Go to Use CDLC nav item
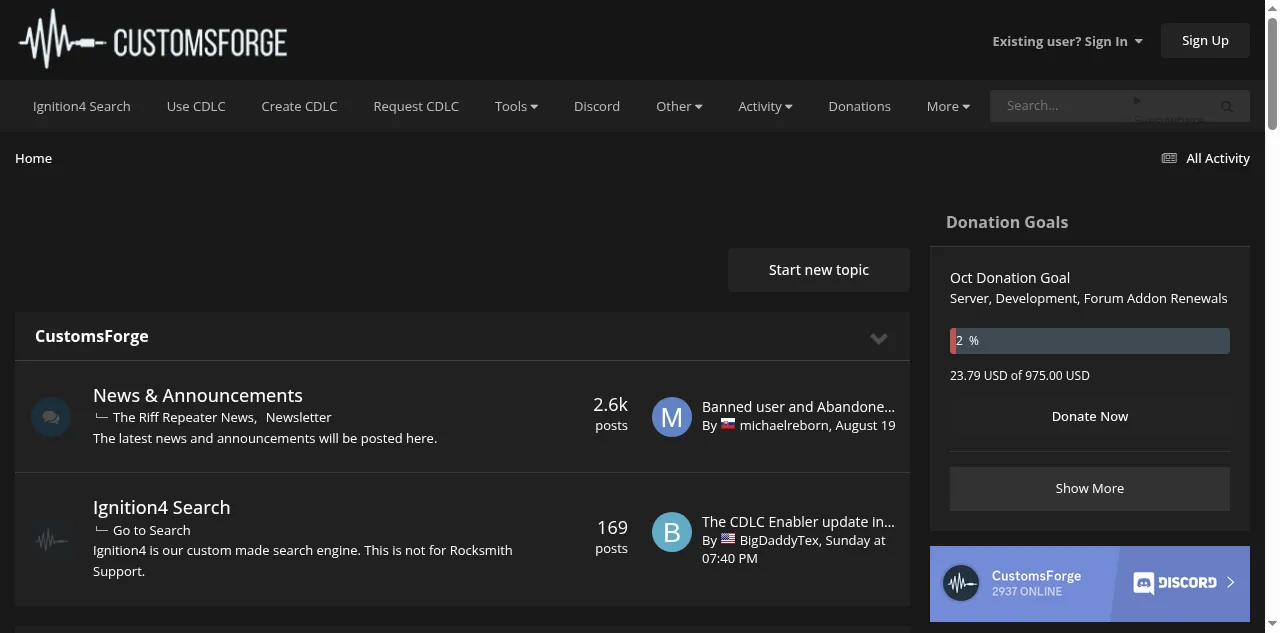The height and width of the screenshot is (633, 1280). pyautogui.click(x=196, y=106)
